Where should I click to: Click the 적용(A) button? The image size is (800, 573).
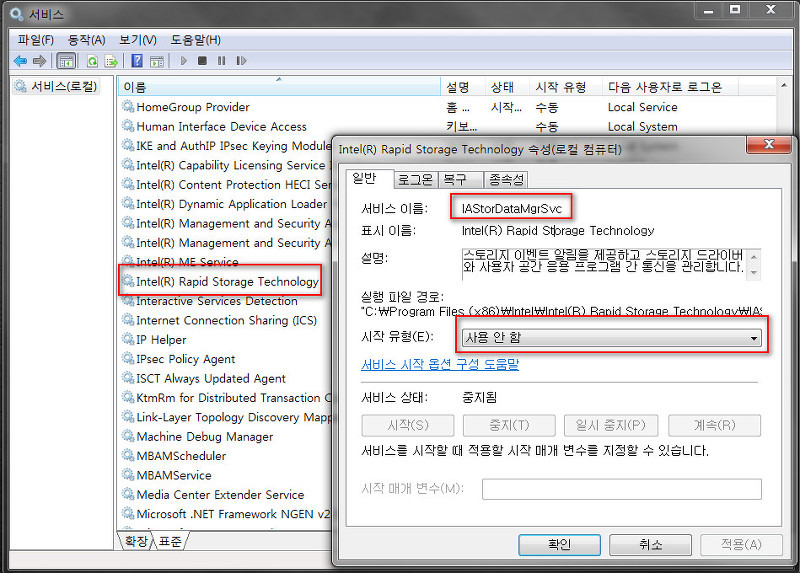tap(741, 544)
